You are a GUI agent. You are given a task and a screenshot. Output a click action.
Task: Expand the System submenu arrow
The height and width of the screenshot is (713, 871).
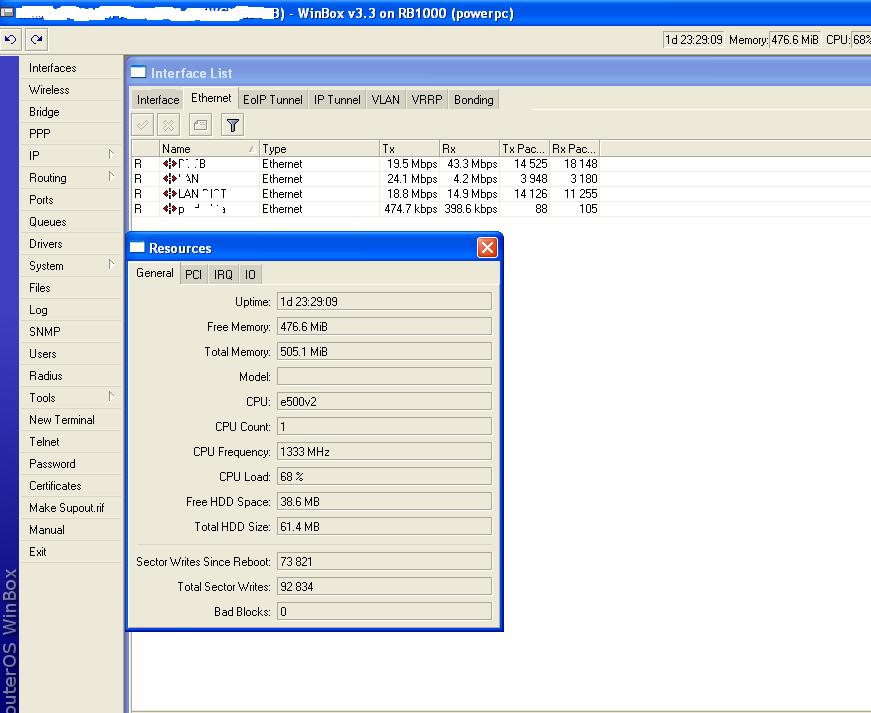pos(111,264)
